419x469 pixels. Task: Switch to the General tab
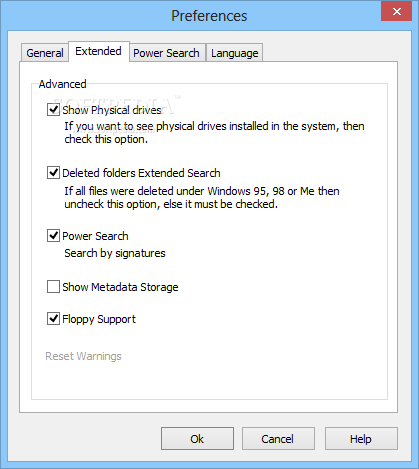tap(45, 53)
